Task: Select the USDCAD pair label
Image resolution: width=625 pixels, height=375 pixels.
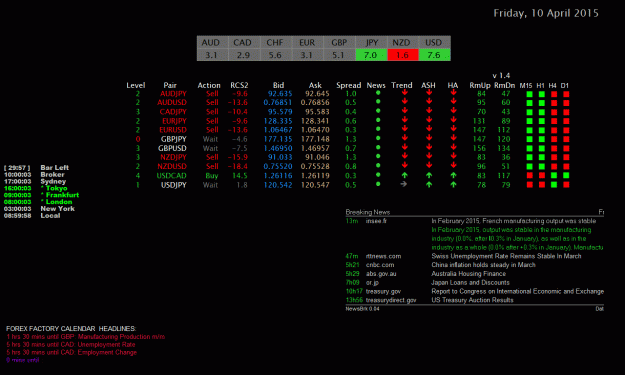Action: click(x=171, y=175)
